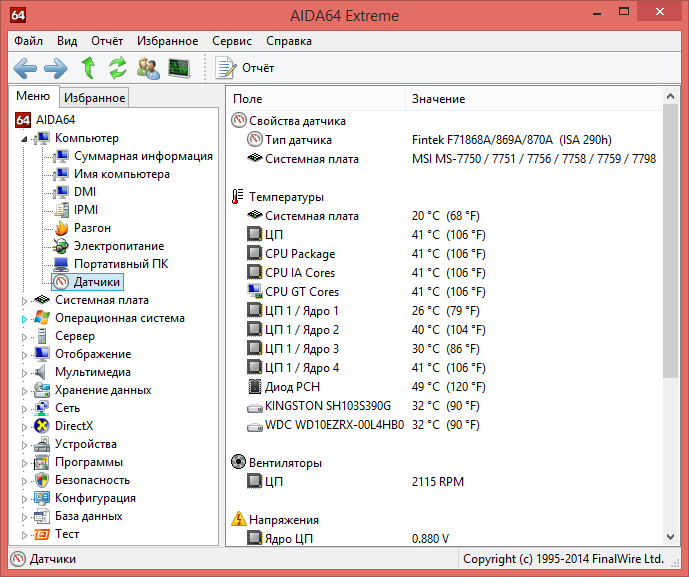Select the WDC WD10EZRX-00L4HB0 drive row
Screen dimensions: 689x577
(444, 425)
